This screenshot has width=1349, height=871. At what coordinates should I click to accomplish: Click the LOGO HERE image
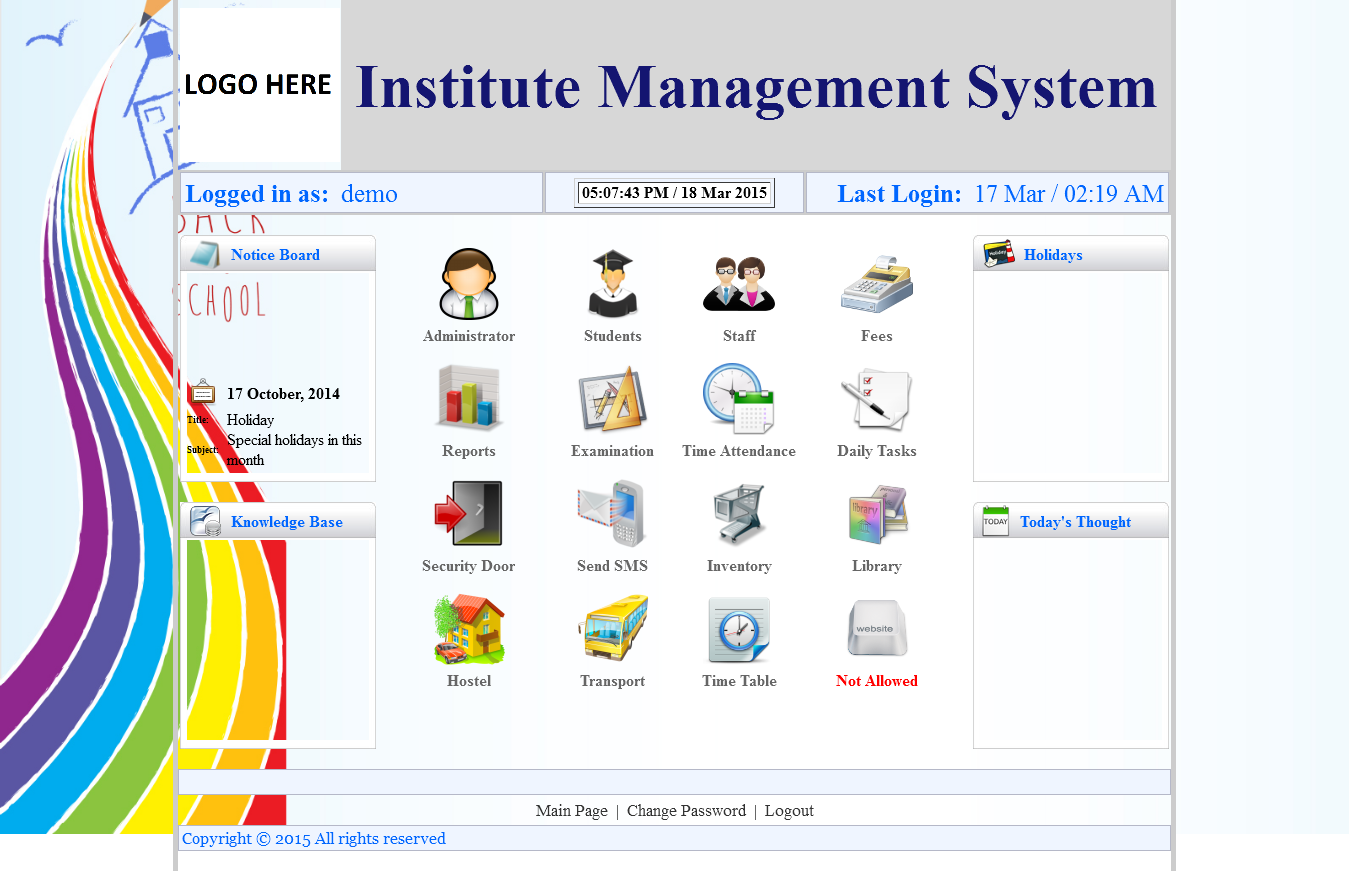tap(258, 85)
